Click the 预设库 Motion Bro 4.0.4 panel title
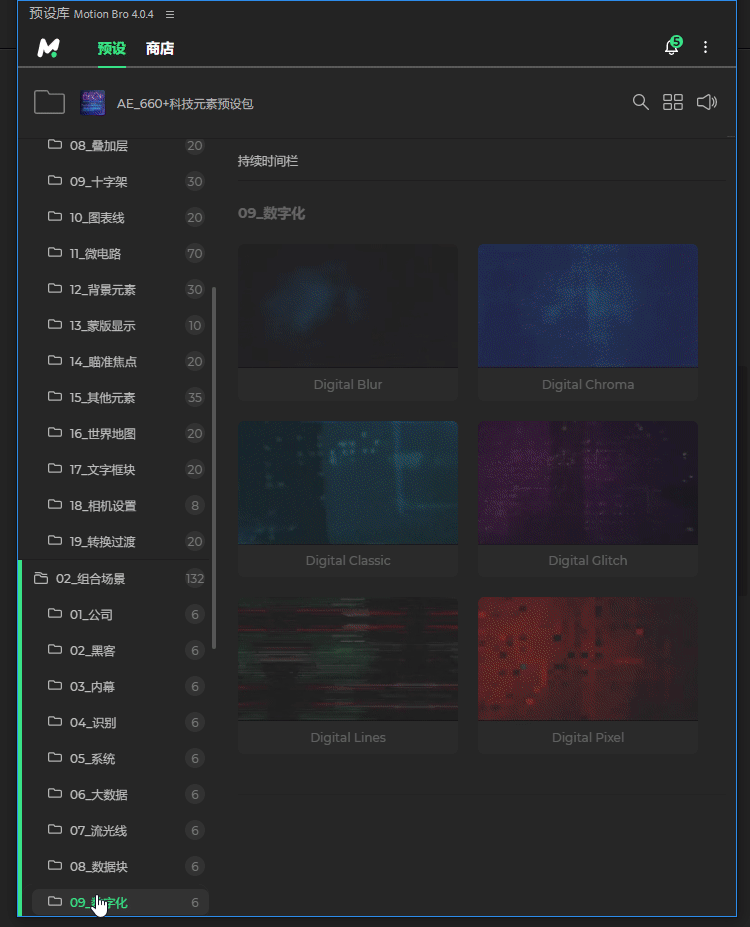Screen dimensions: 750x927 [x=92, y=14]
